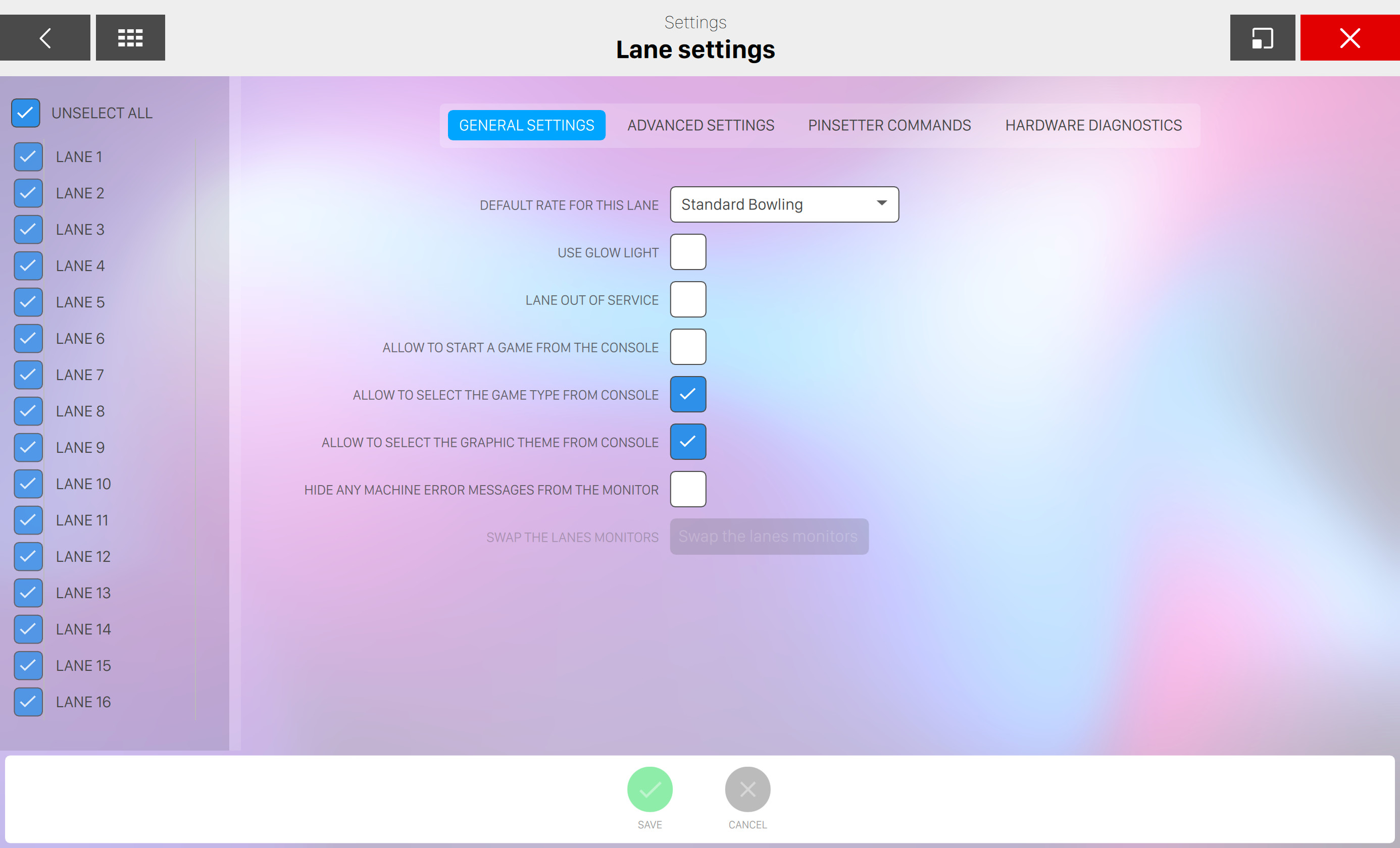
Task: Go to Hardware Diagnostics tab
Action: coord(1092,125)
